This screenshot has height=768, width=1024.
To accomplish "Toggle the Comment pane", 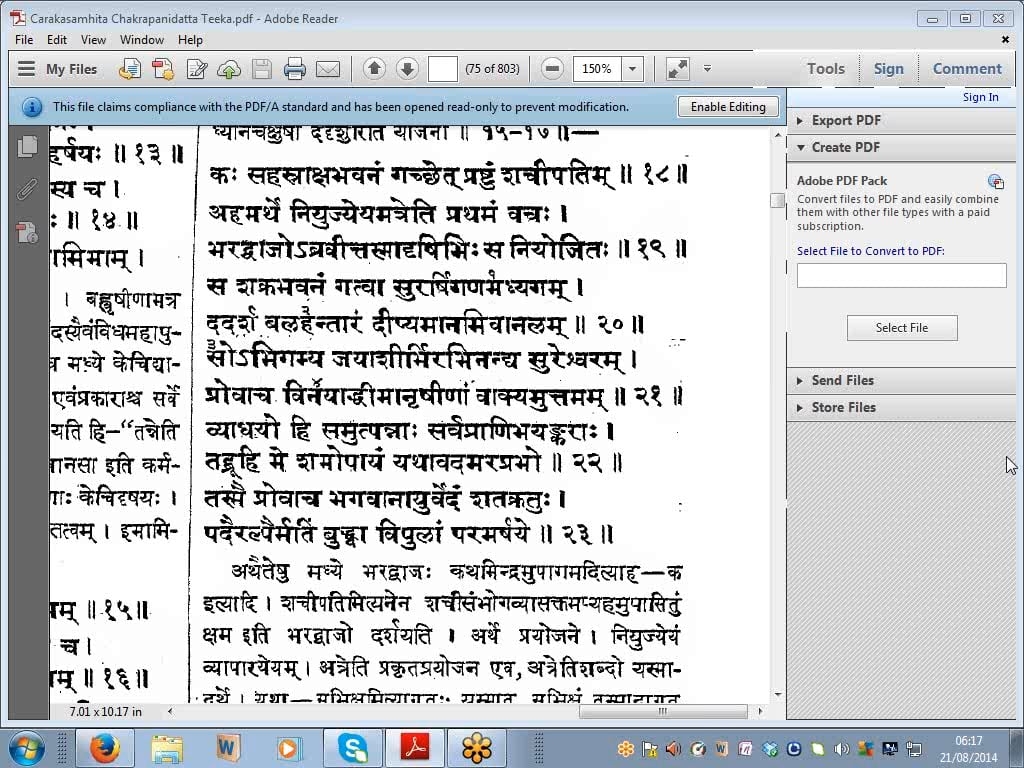I will pyautogui.click(x=966, y=69).
